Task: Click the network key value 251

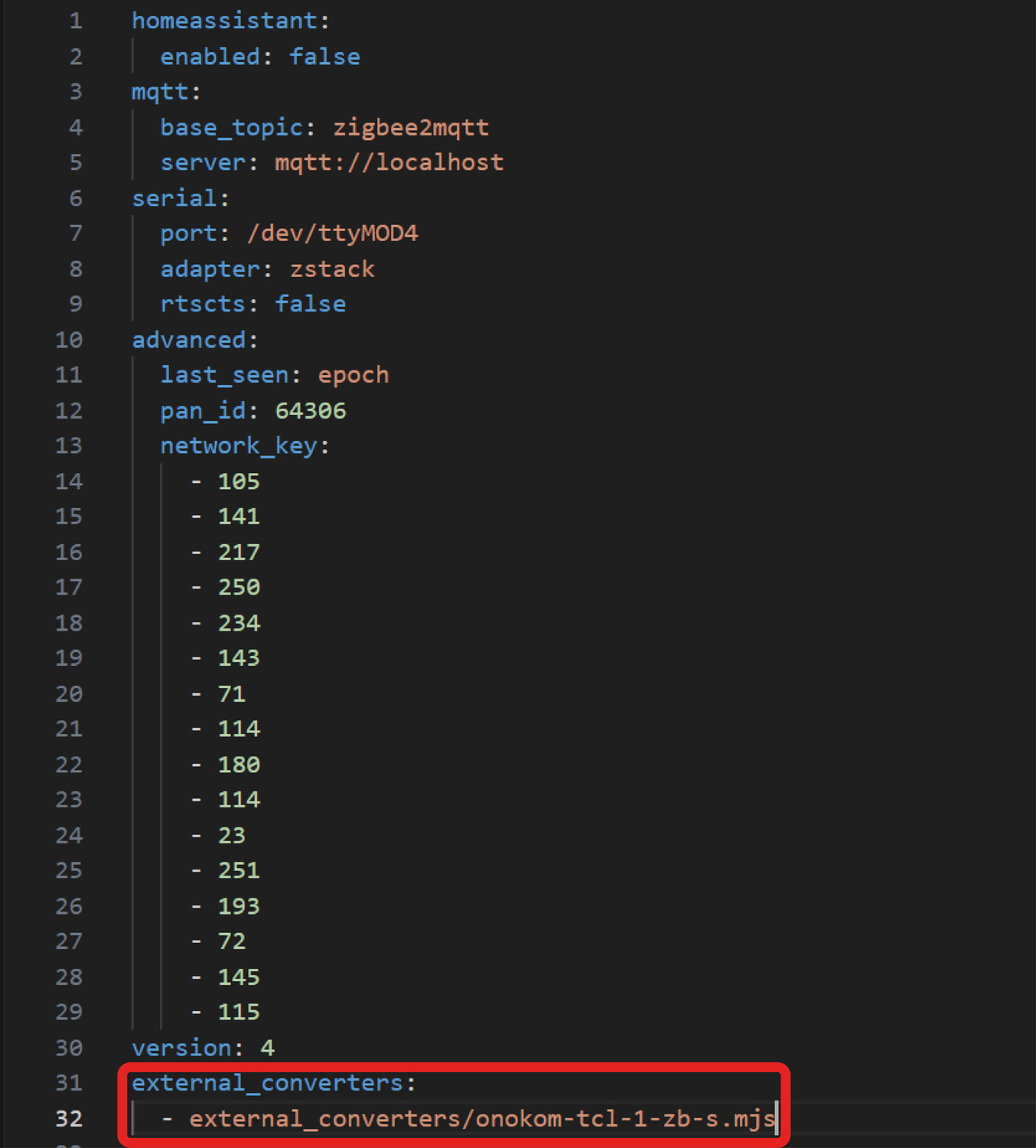Action: [239, 871]
